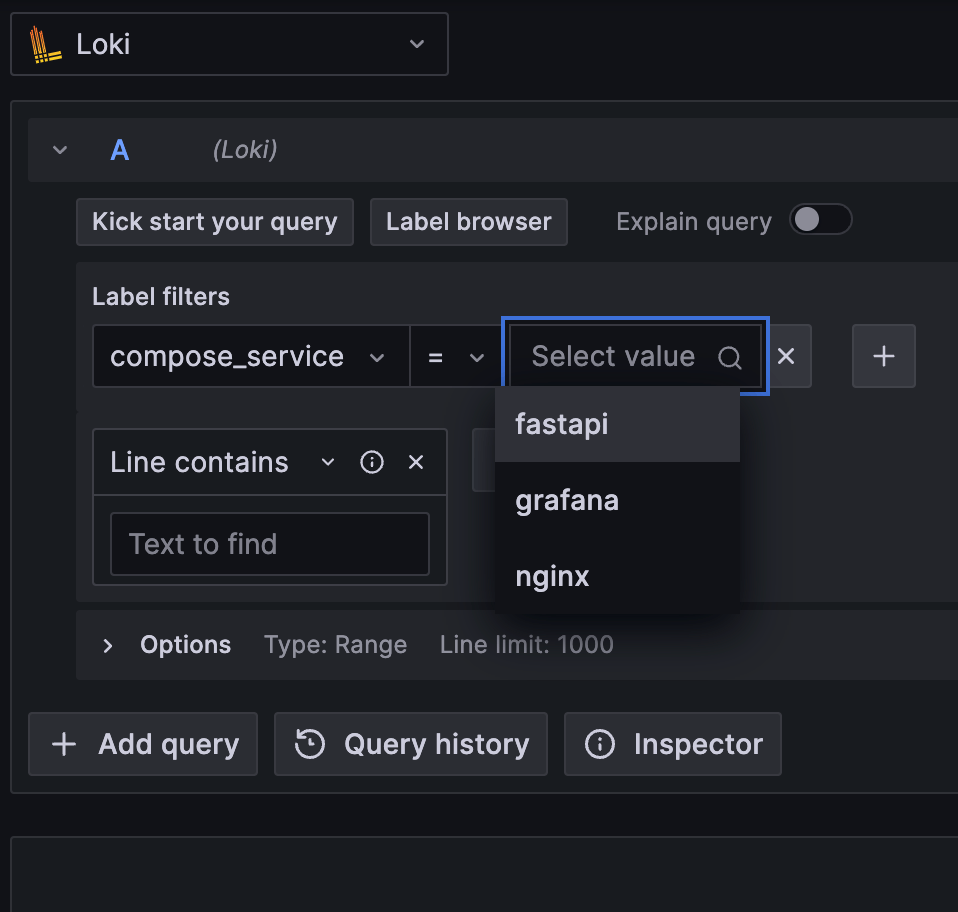Open the Label browser
This screenshot has width=958, height=912.
pos(468,221)
